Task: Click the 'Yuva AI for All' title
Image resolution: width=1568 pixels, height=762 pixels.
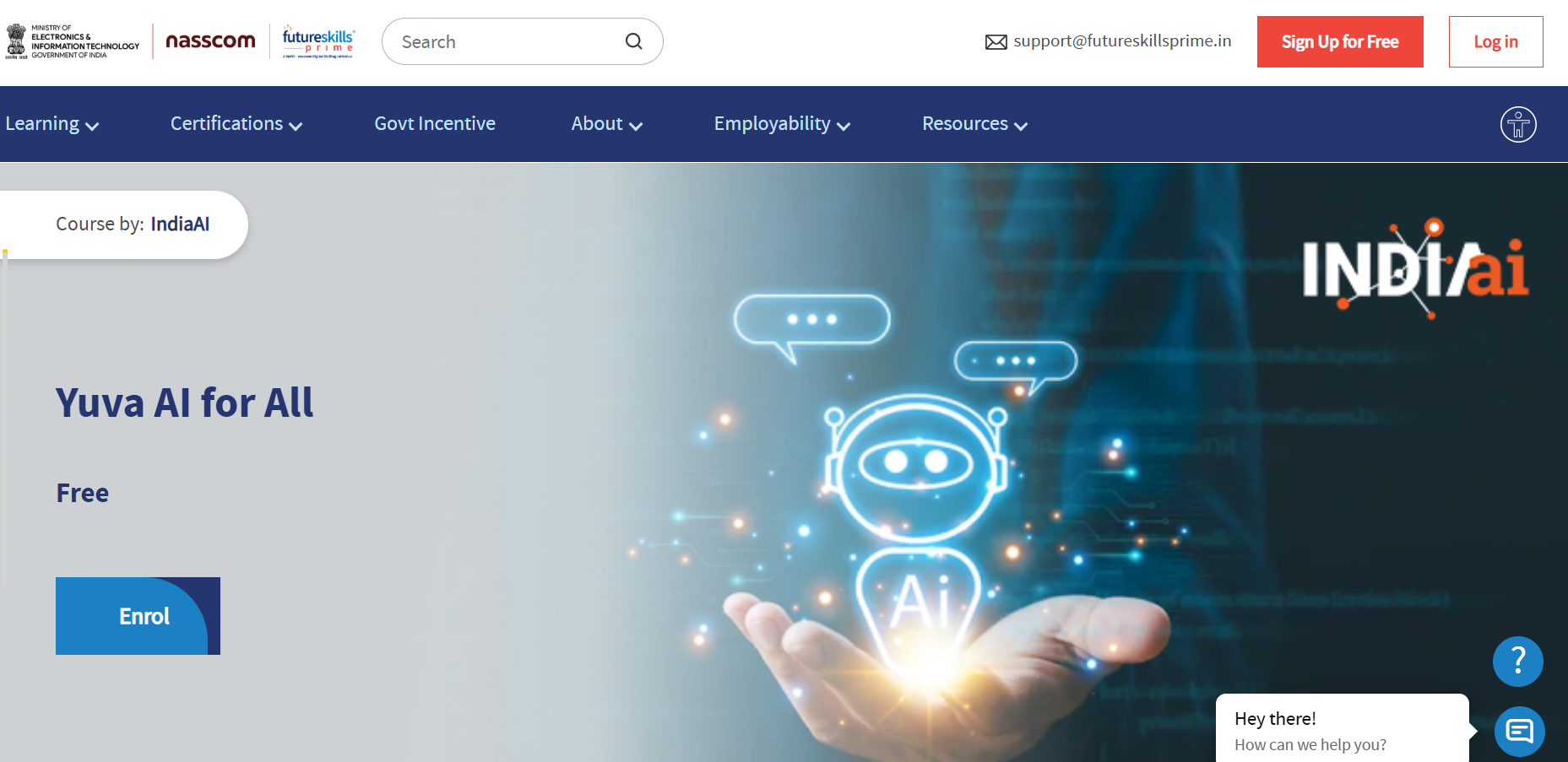Action: pos(184,403)
